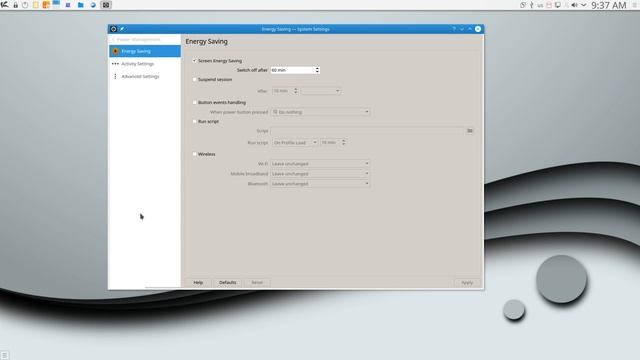Select Energy Saving in the sidebar
640x360 pixels.
144,51
